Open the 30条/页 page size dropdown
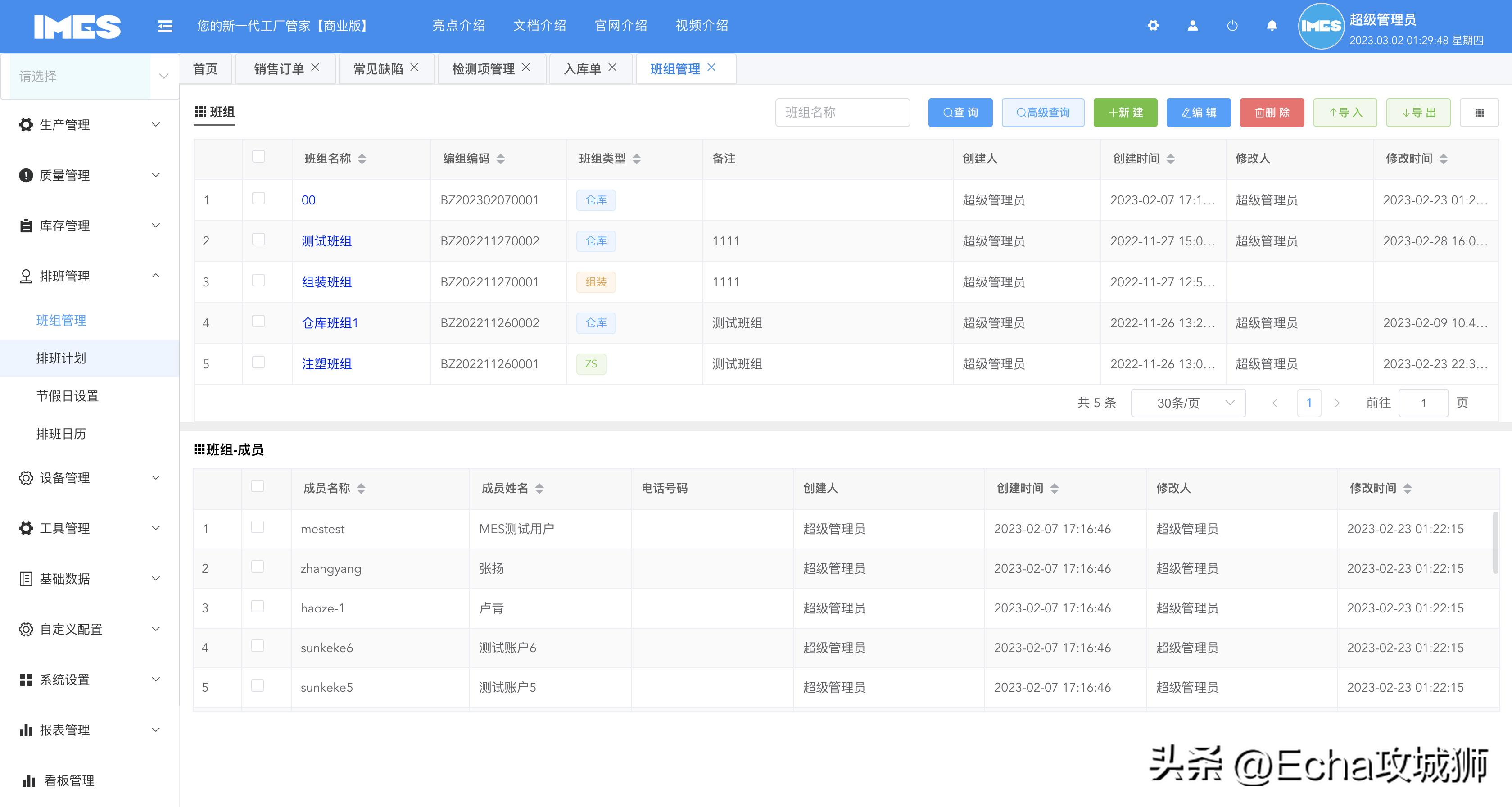 pyautogui.click(x=1187, y=403)
